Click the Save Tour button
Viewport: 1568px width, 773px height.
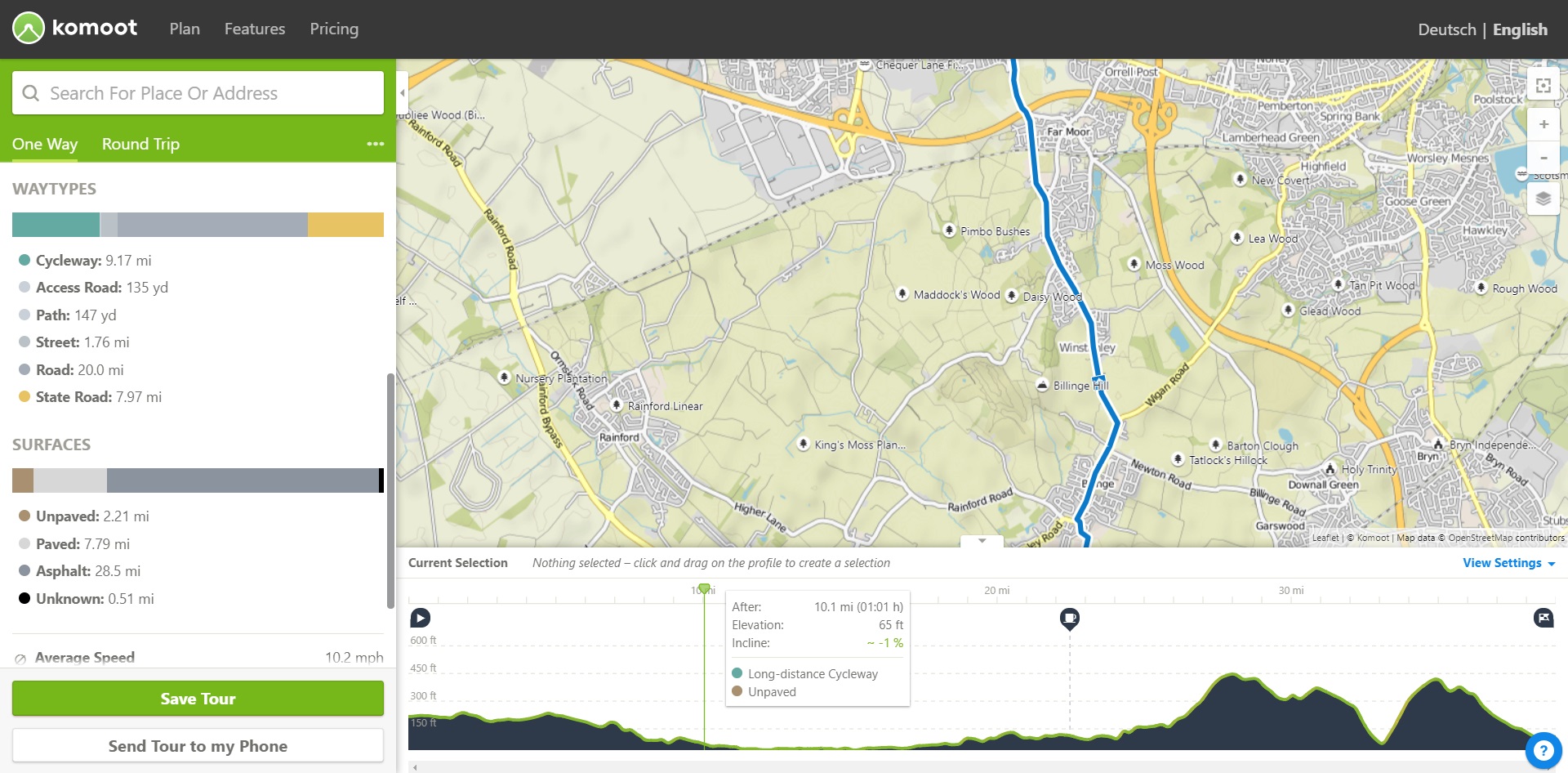(x=198, y=699)
